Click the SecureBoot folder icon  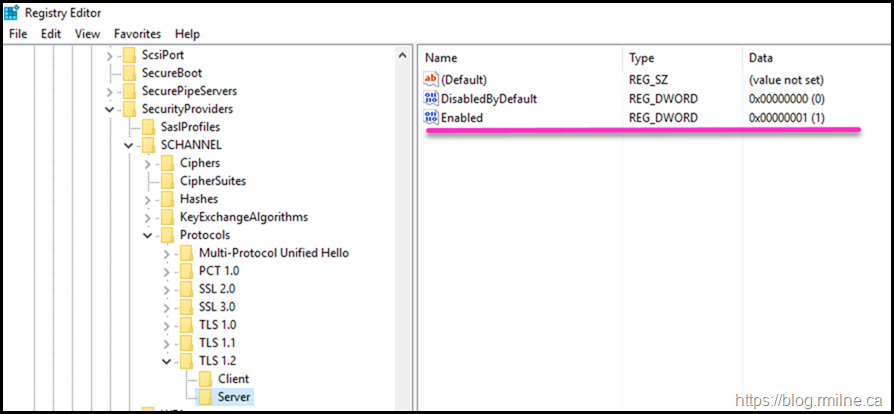[129, 73]
